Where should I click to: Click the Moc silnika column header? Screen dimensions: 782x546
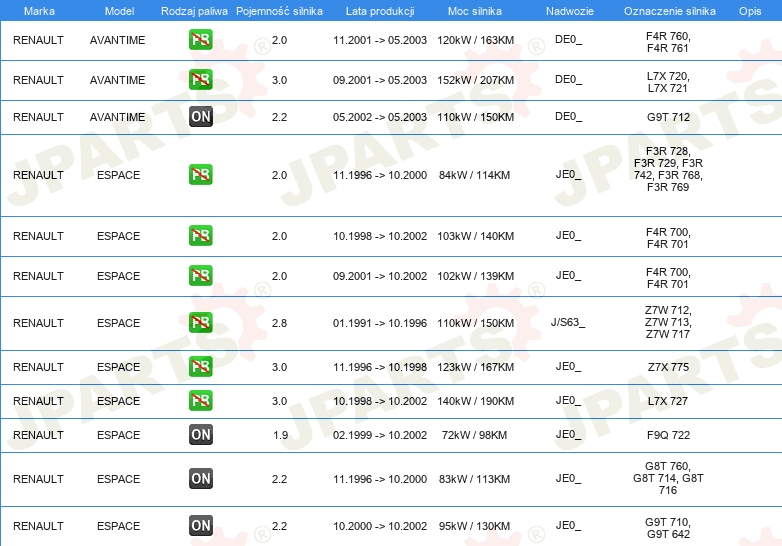click(x=475, y=10)
